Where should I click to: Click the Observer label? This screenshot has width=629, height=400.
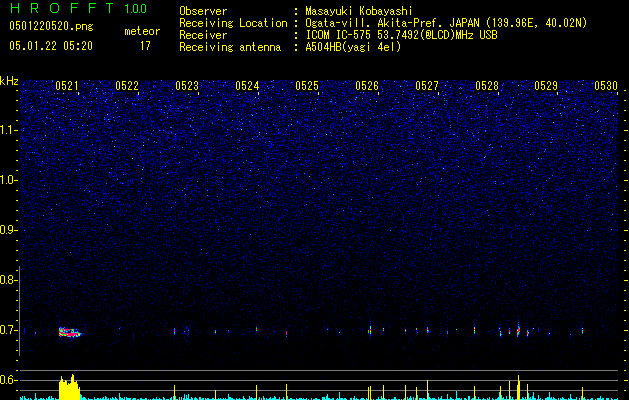[203, 11]
